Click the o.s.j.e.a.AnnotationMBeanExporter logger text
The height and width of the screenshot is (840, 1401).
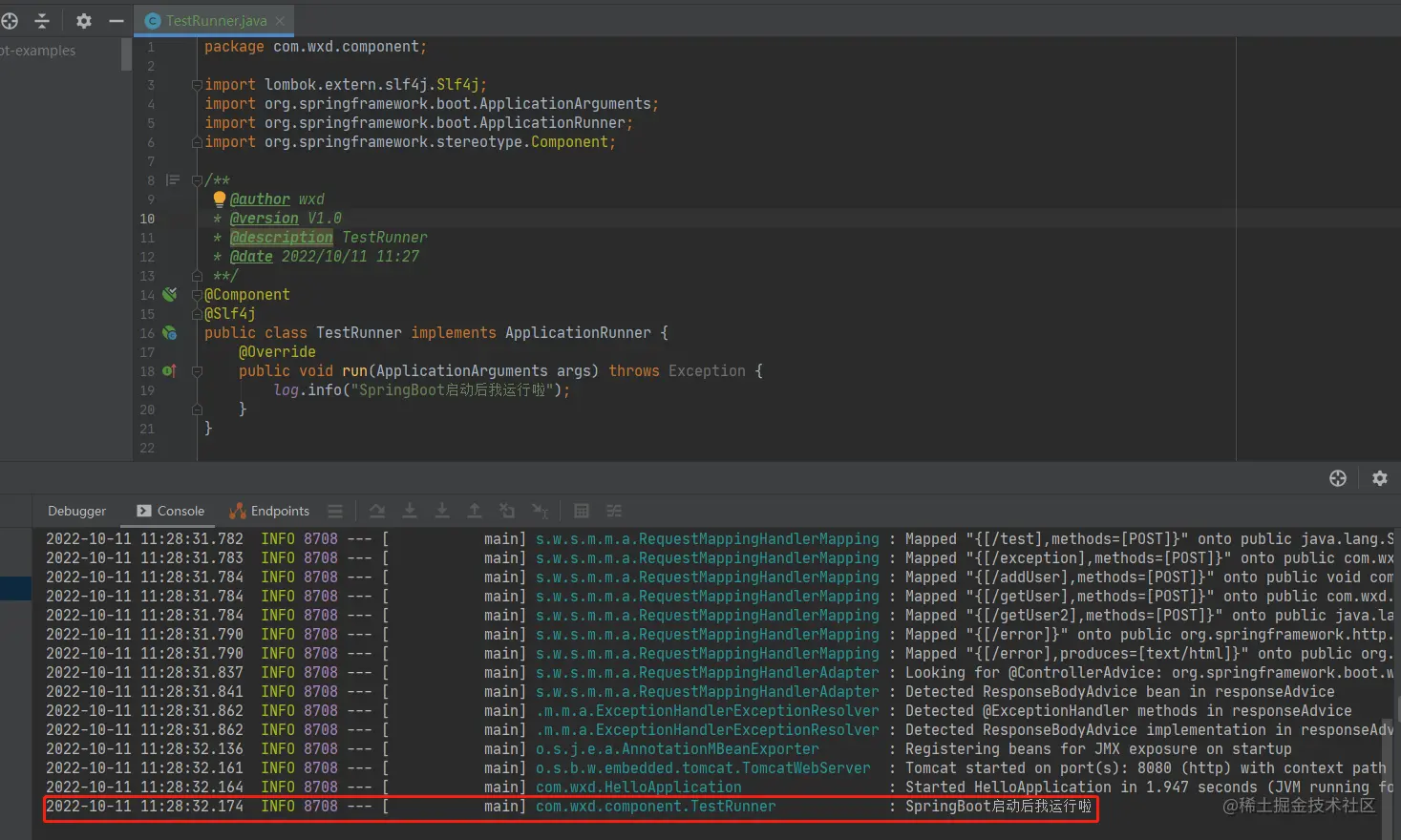[x=677, y=749]
